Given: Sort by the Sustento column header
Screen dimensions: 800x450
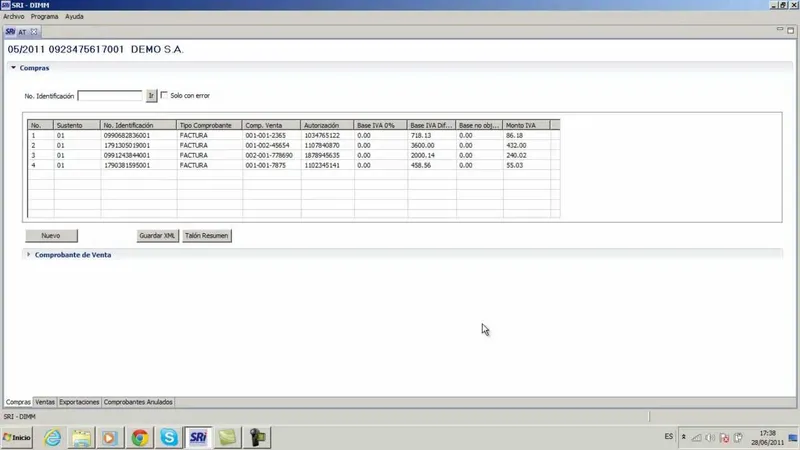Looking at the screenshot, I should [77, 125].
